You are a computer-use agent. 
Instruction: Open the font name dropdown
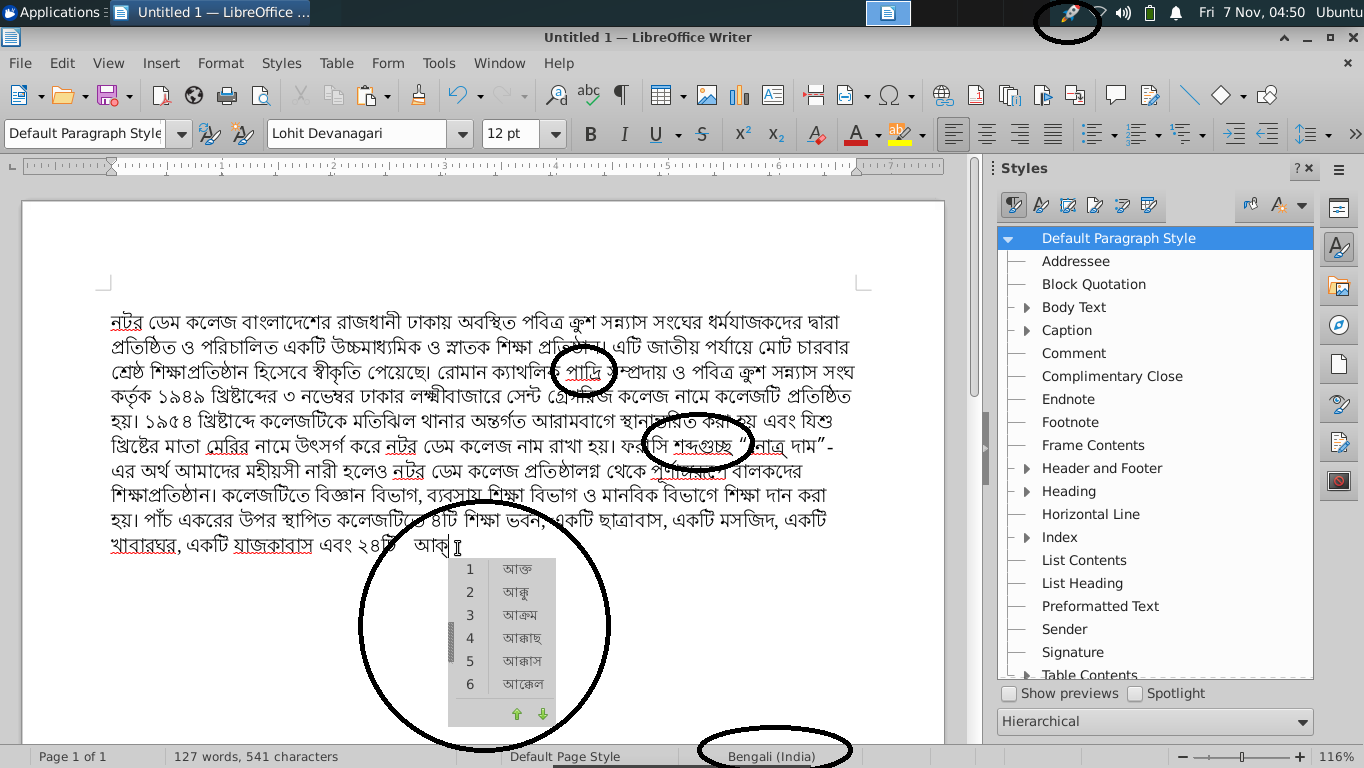click(461, 134)
